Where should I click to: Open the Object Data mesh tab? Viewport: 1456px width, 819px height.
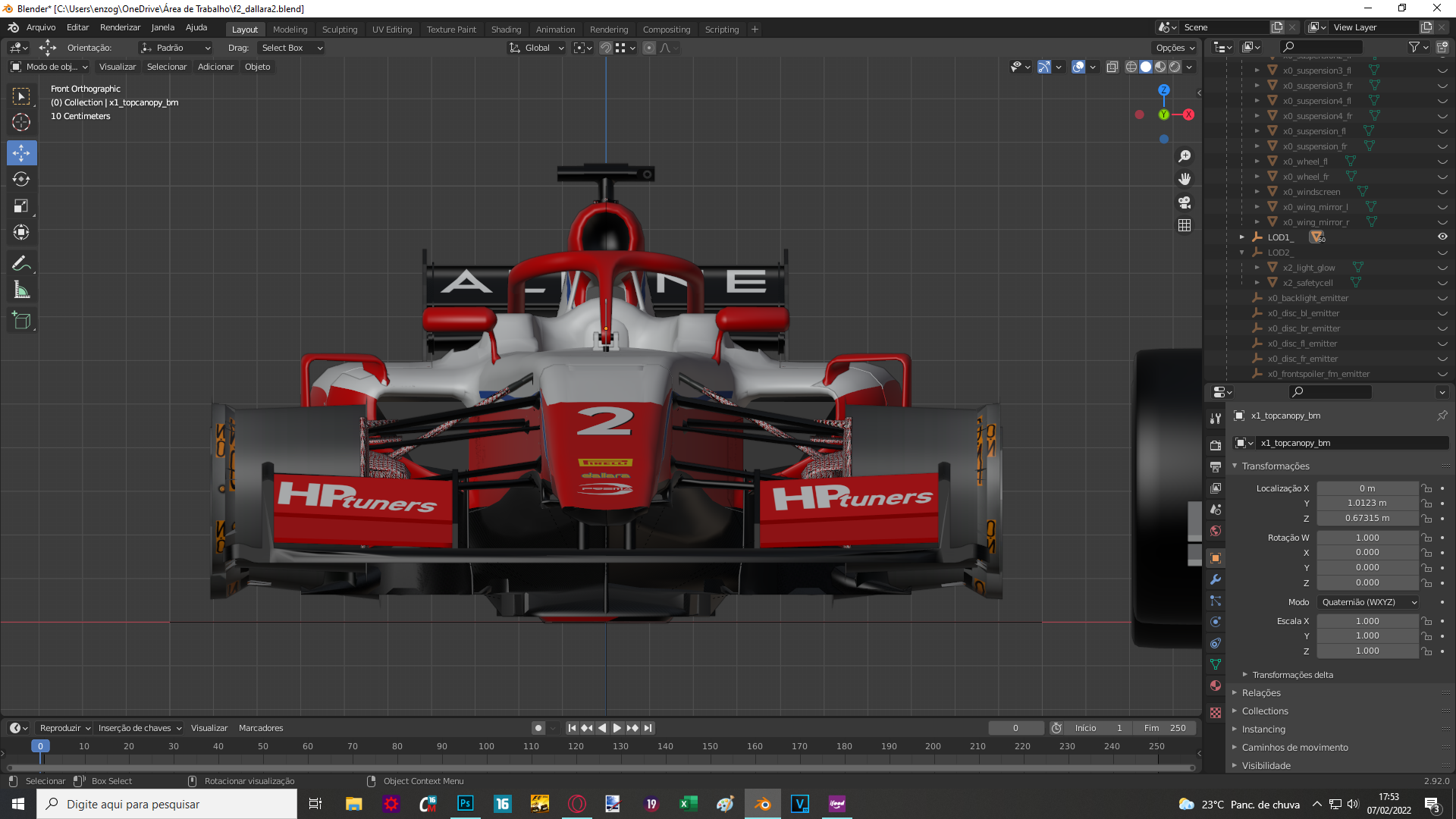coord(1216,664)
